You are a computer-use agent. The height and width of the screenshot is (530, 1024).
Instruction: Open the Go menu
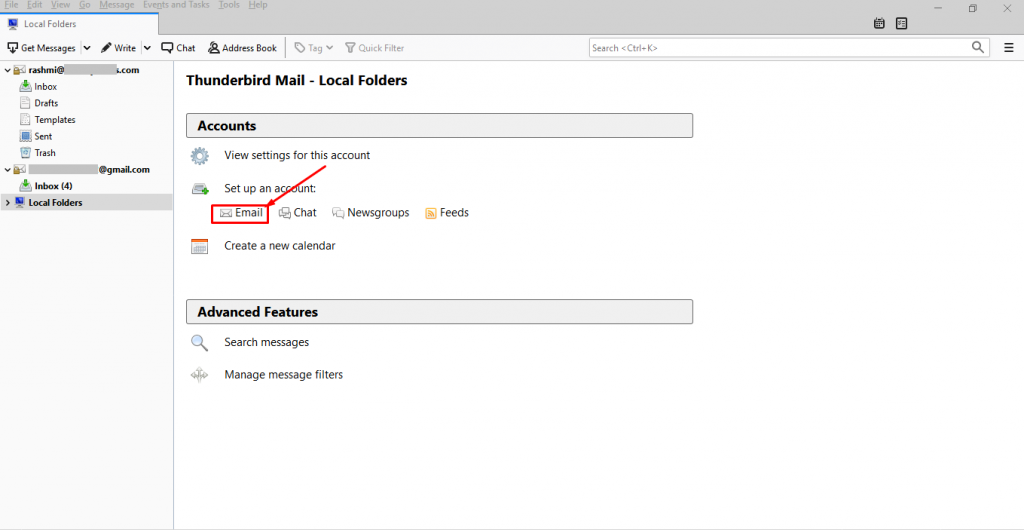(85, 5)
